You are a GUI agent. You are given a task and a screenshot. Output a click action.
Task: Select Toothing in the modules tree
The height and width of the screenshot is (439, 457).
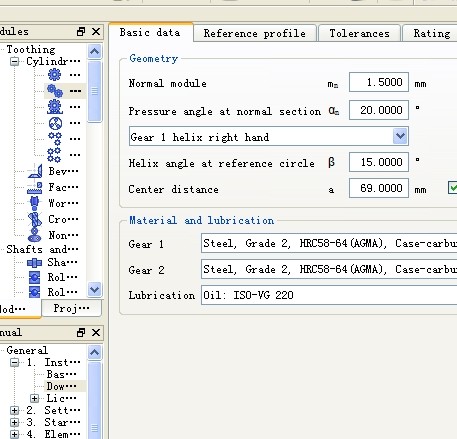(31, 49)
